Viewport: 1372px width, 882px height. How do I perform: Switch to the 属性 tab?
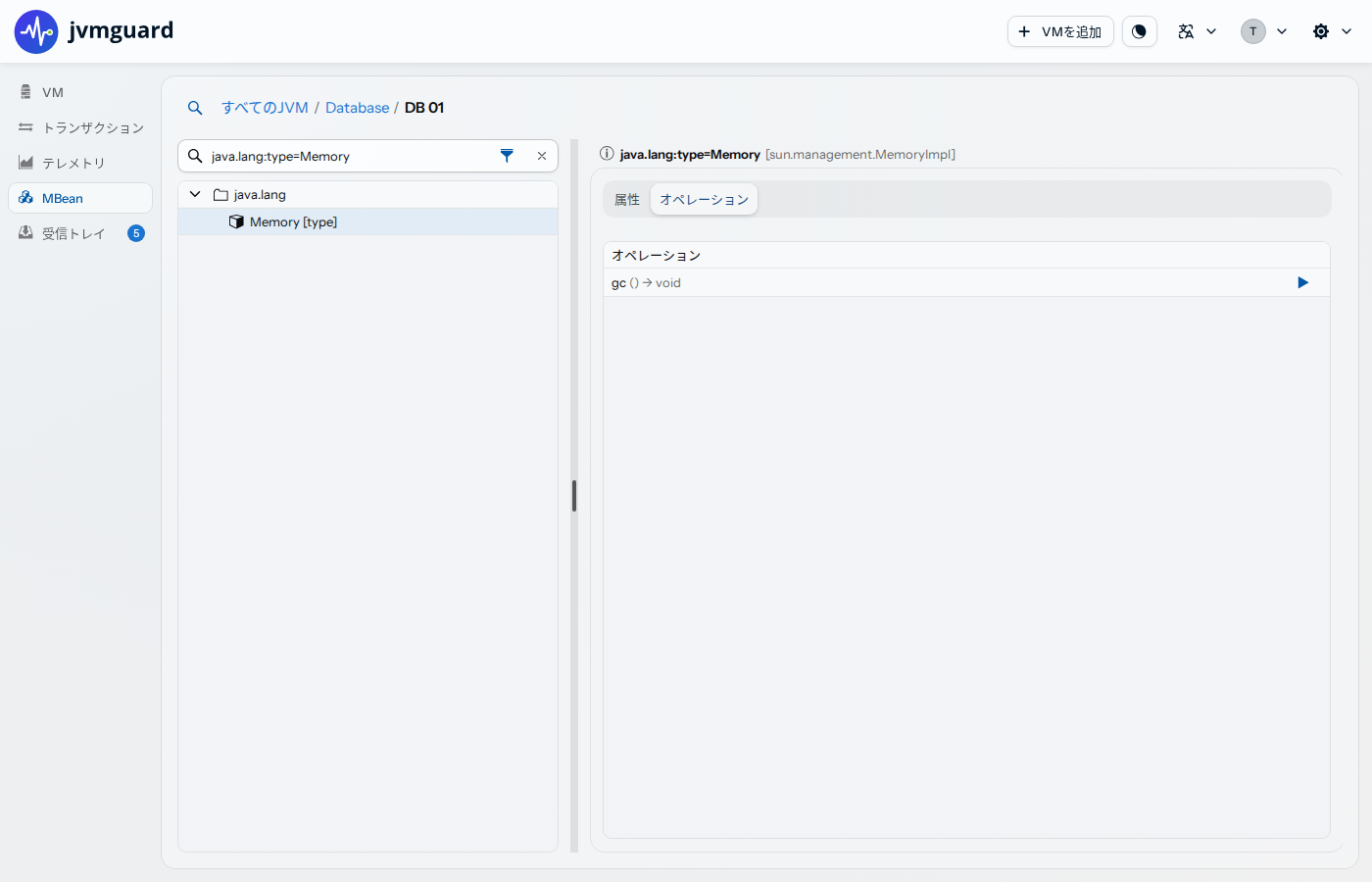[627, 200]
